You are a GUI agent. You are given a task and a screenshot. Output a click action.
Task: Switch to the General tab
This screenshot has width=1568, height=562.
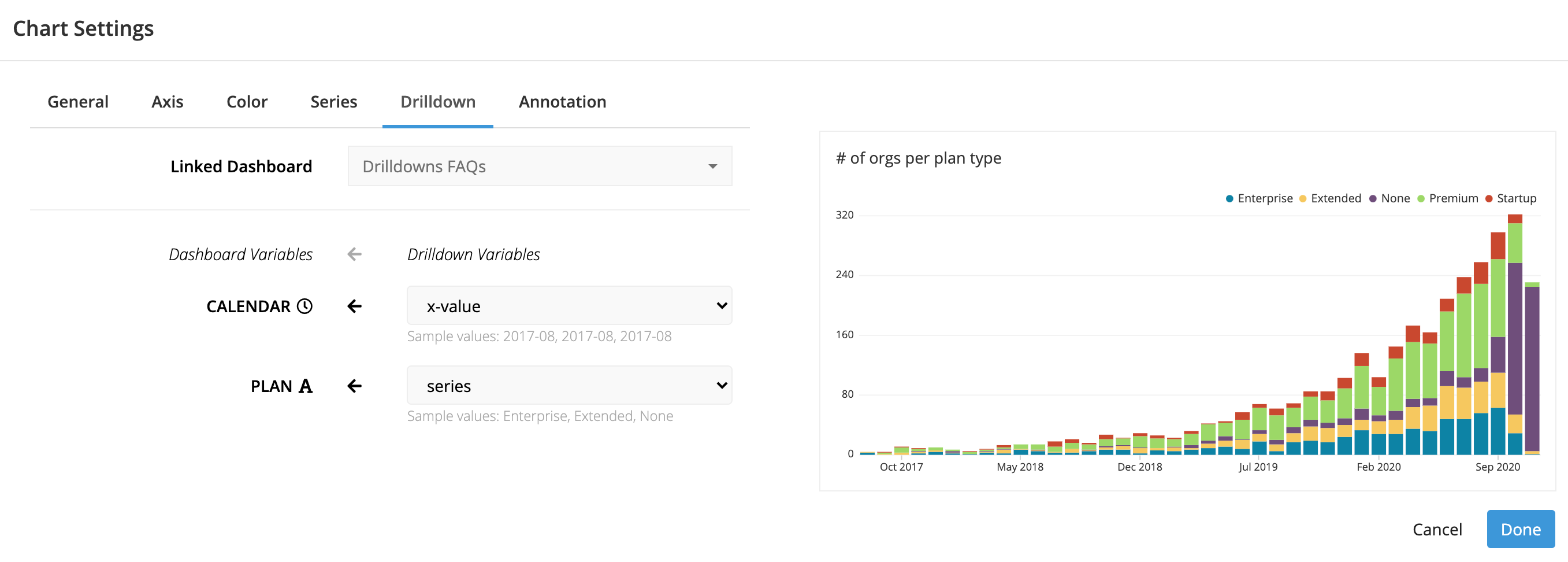point(78,102)
